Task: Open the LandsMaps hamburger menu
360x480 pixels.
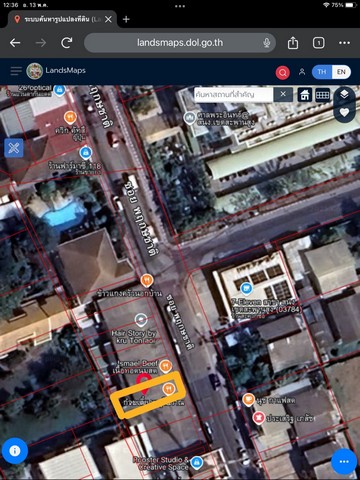Action: pyautogui.click(x=16, y=71)
